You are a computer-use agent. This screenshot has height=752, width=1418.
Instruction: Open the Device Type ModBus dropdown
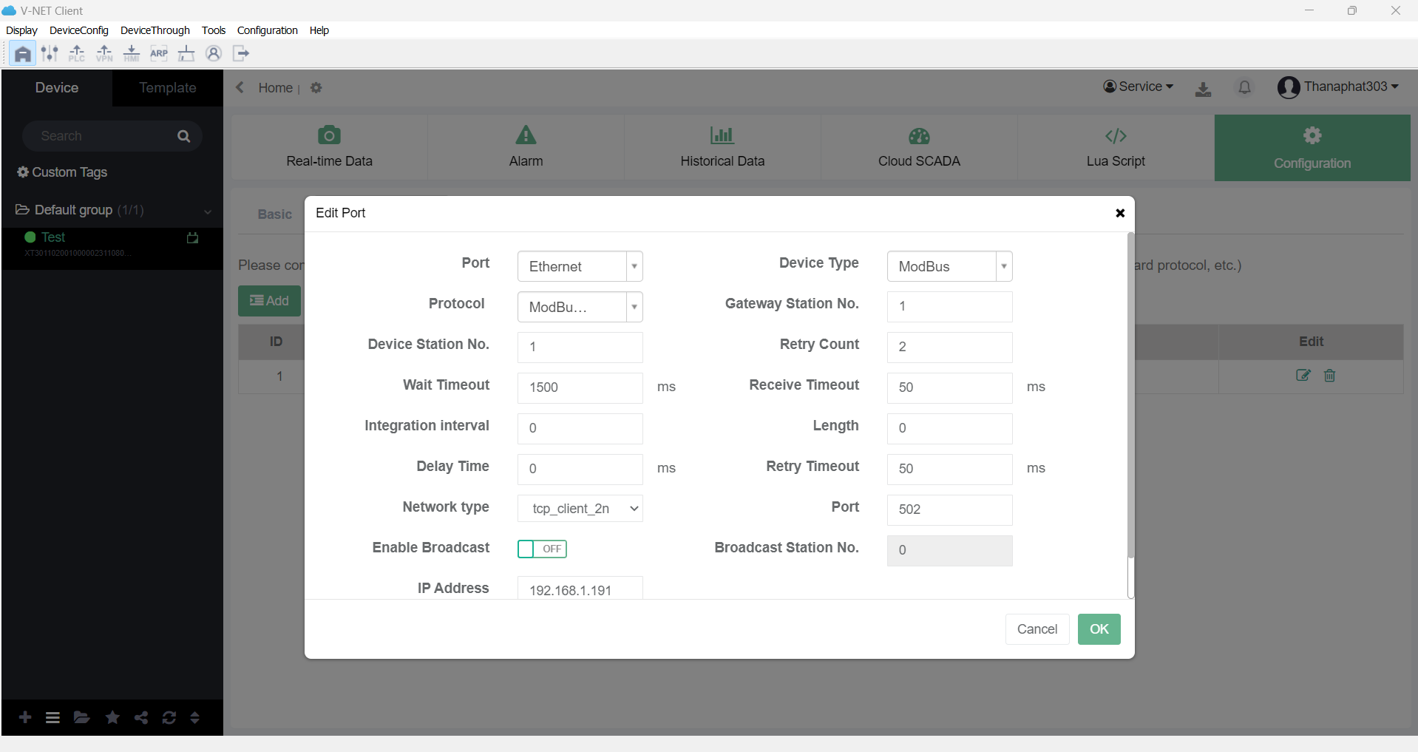tap(949, 267)
